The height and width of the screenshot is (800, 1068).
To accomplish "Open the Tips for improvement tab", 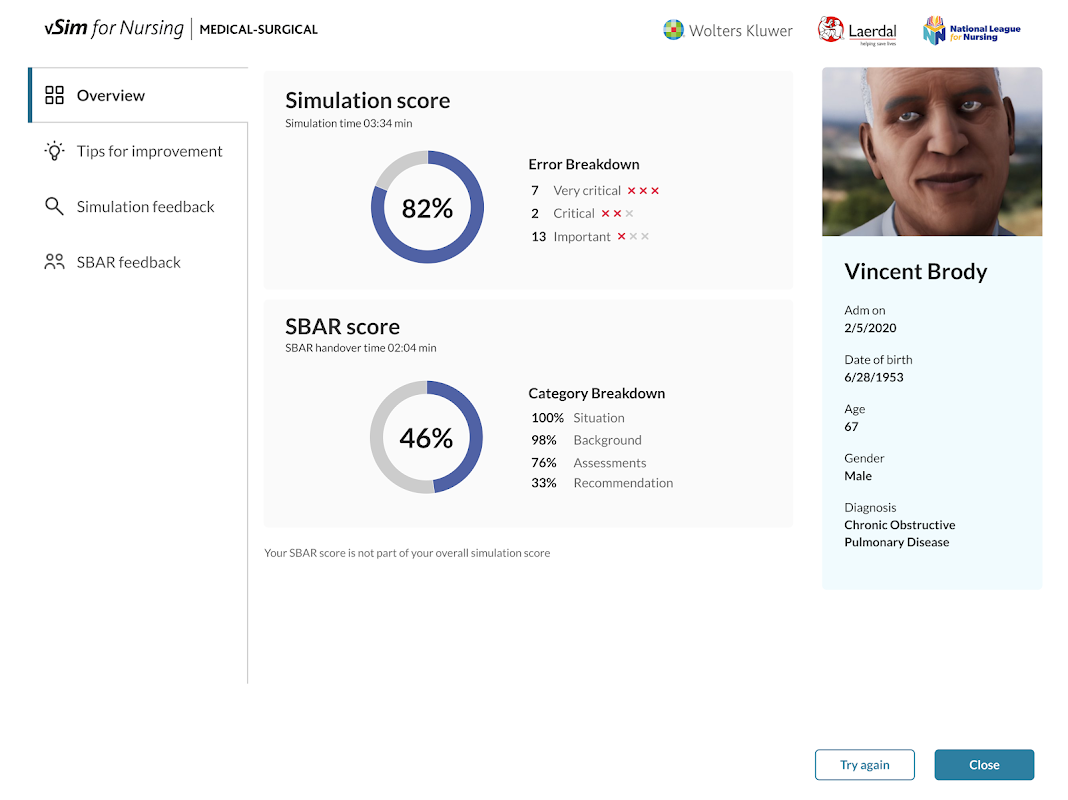I will pyautogui.click(x=149, y=151).
